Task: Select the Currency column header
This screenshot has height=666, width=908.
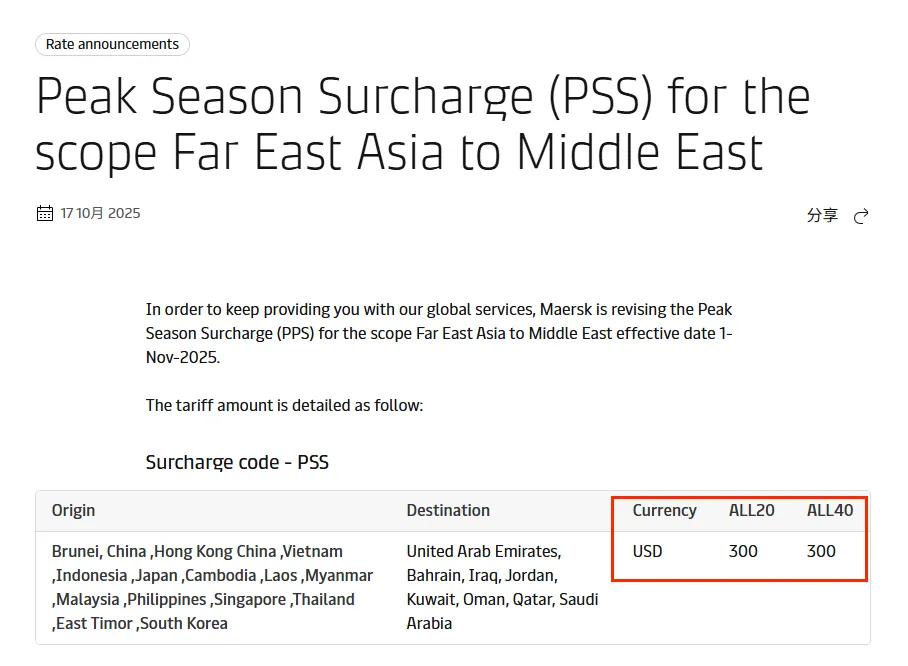Action: tap(664, 510)
